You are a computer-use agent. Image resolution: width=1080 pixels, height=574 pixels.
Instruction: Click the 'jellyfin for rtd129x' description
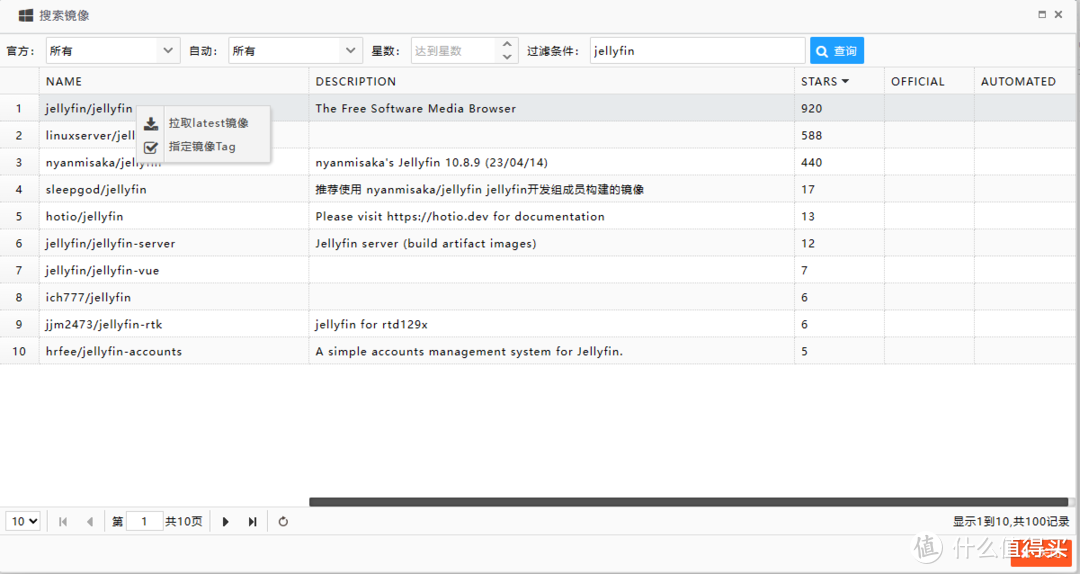[371, 325]
